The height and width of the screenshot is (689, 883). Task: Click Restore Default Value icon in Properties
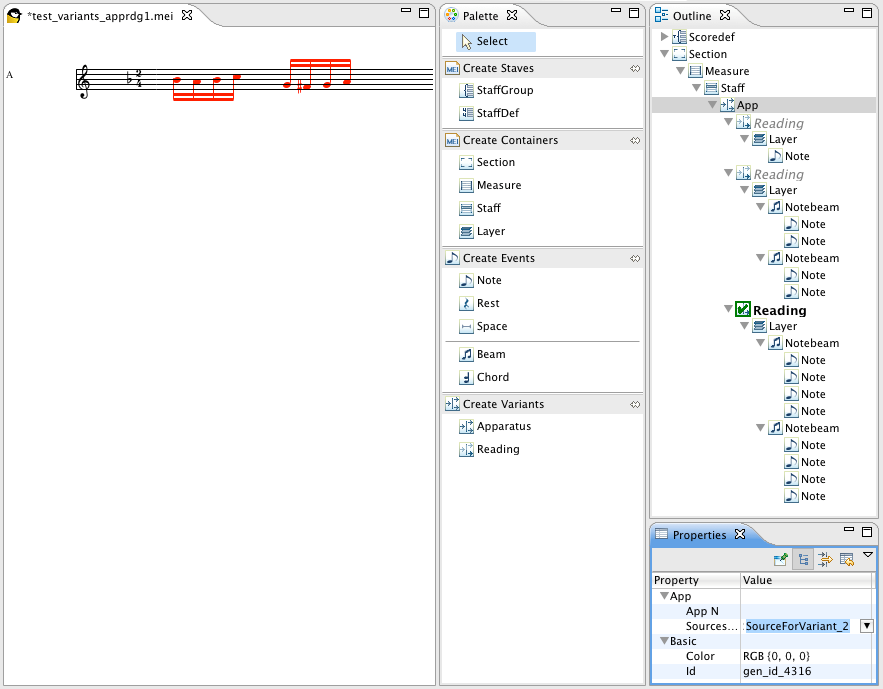847,560
